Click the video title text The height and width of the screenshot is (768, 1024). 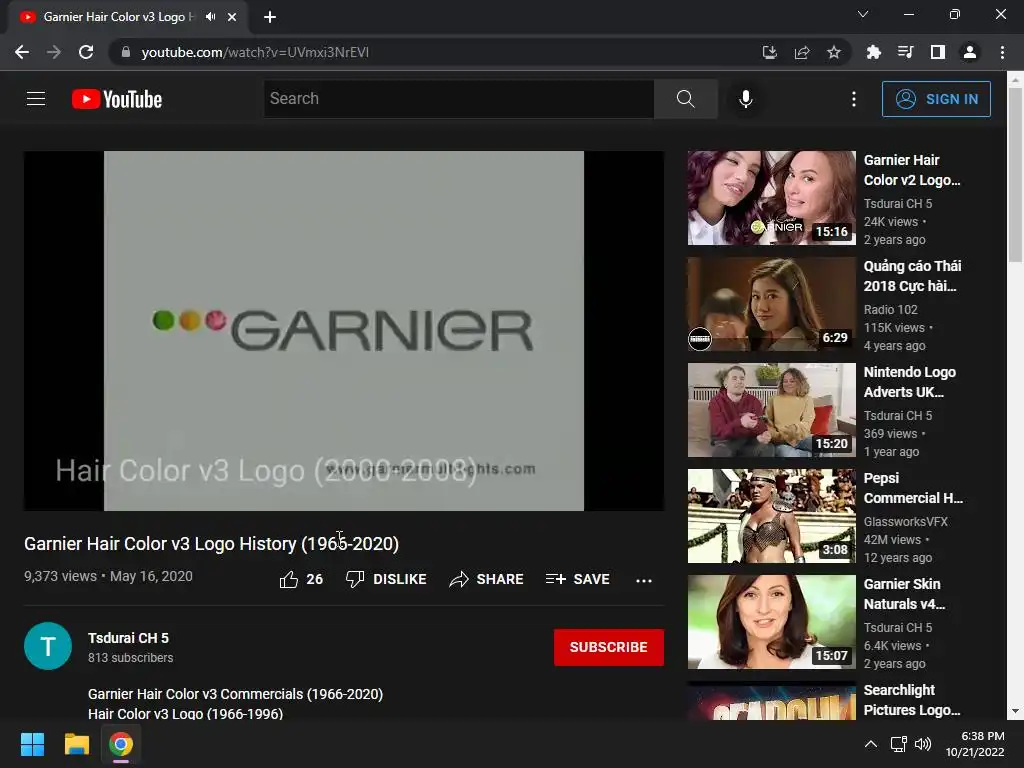212,543
